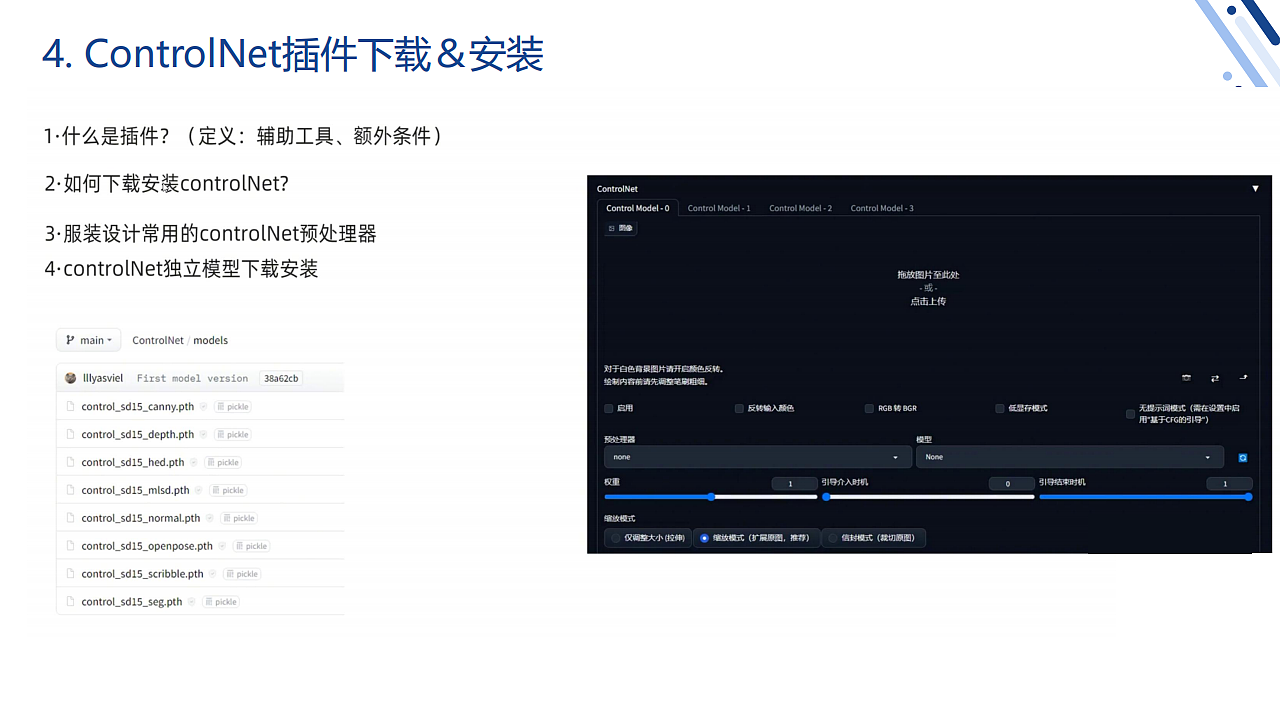Open control_sd15_scribble.pth file
This screenshot has width=1280, height=720.
coord(143,574)
